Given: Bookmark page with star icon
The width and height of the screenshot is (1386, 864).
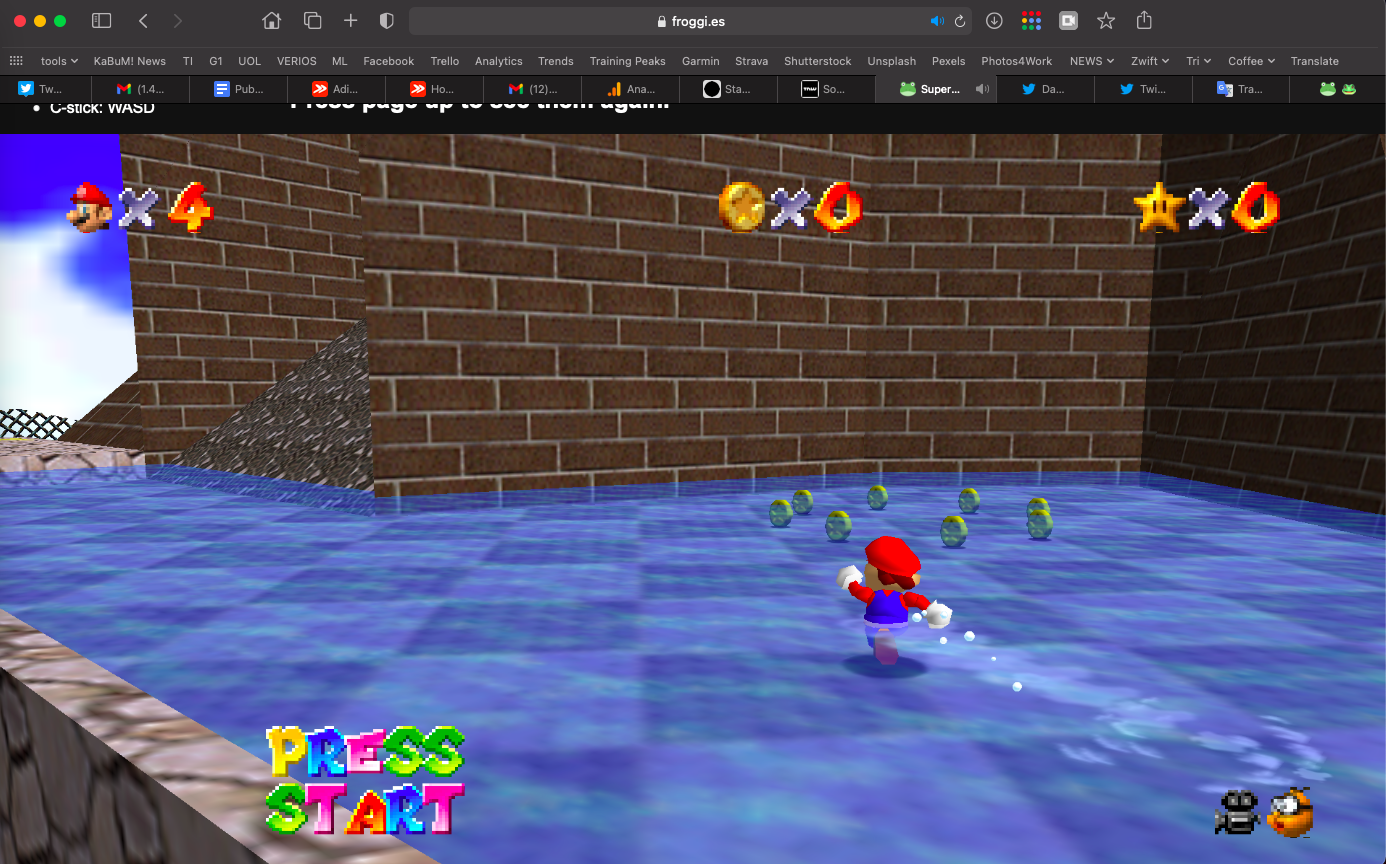Looking at the screenshot, I should (x=1106, y=21).
